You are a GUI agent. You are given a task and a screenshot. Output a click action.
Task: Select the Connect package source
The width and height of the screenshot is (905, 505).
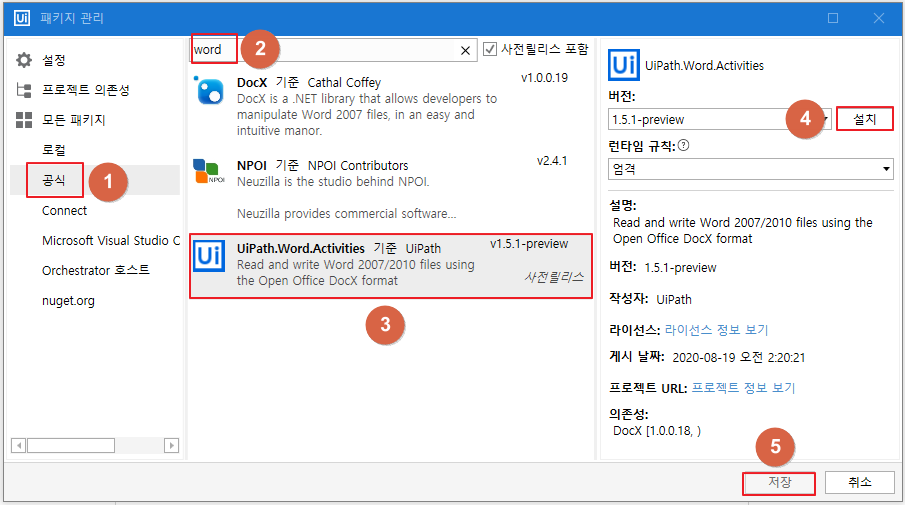click(64, 211)
